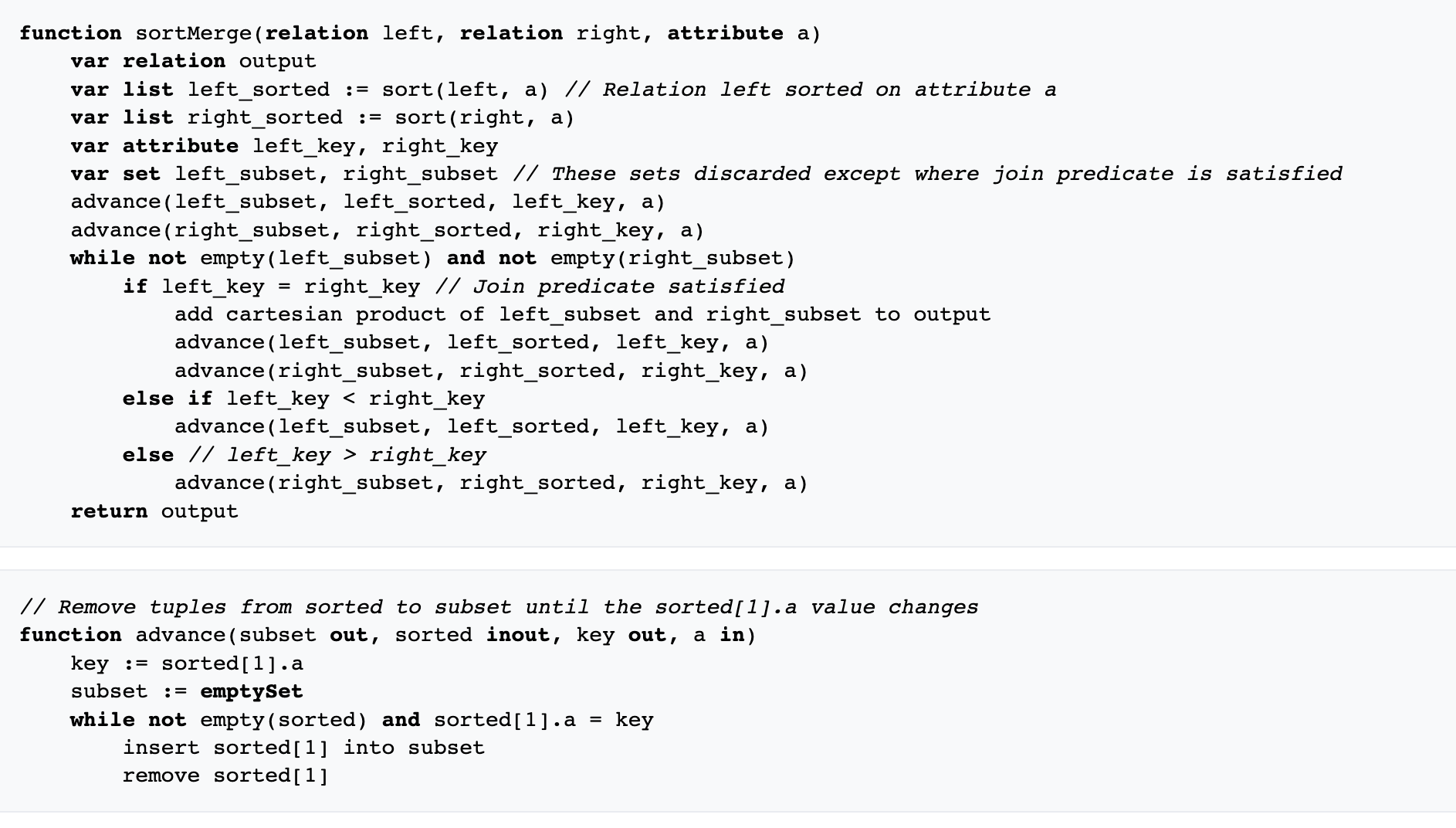
Task: Click the 'insert sorted[1] into subset' line
Action: pyautogui.click(x=303, y=748)
